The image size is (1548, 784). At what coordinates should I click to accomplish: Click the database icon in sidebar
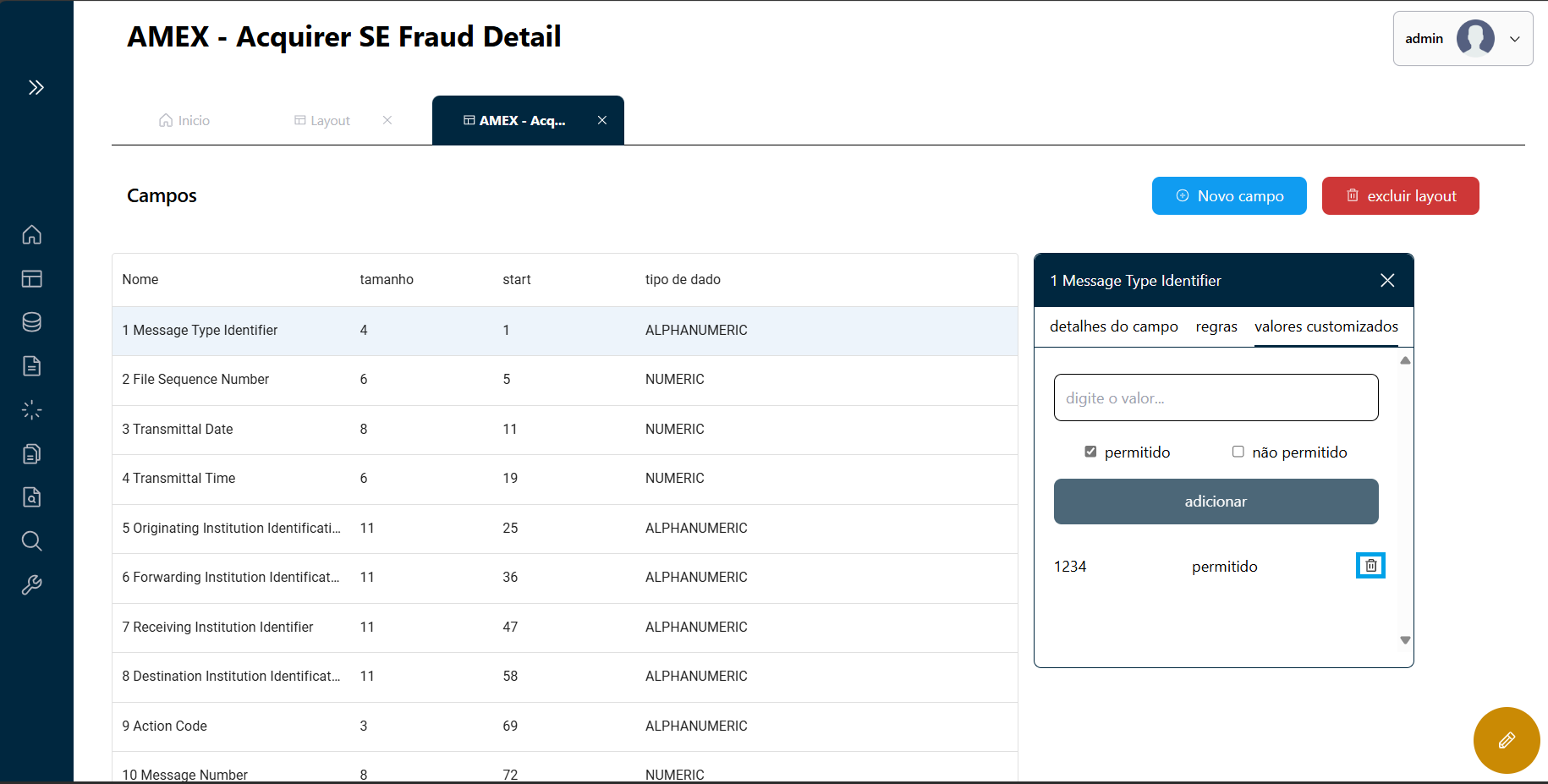(32, 322)
